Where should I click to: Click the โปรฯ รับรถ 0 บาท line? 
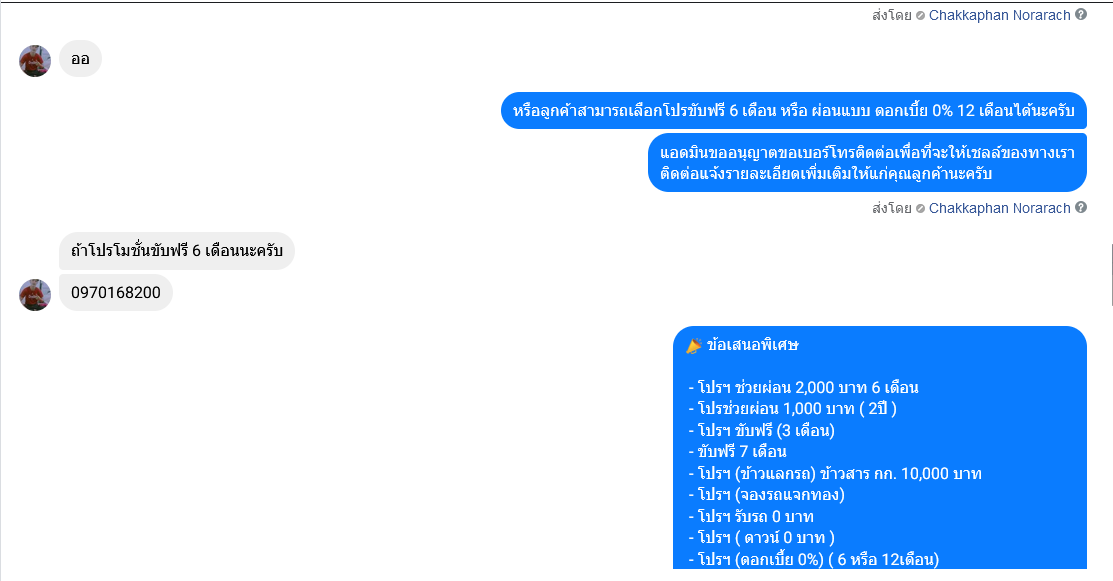[751, 516]
